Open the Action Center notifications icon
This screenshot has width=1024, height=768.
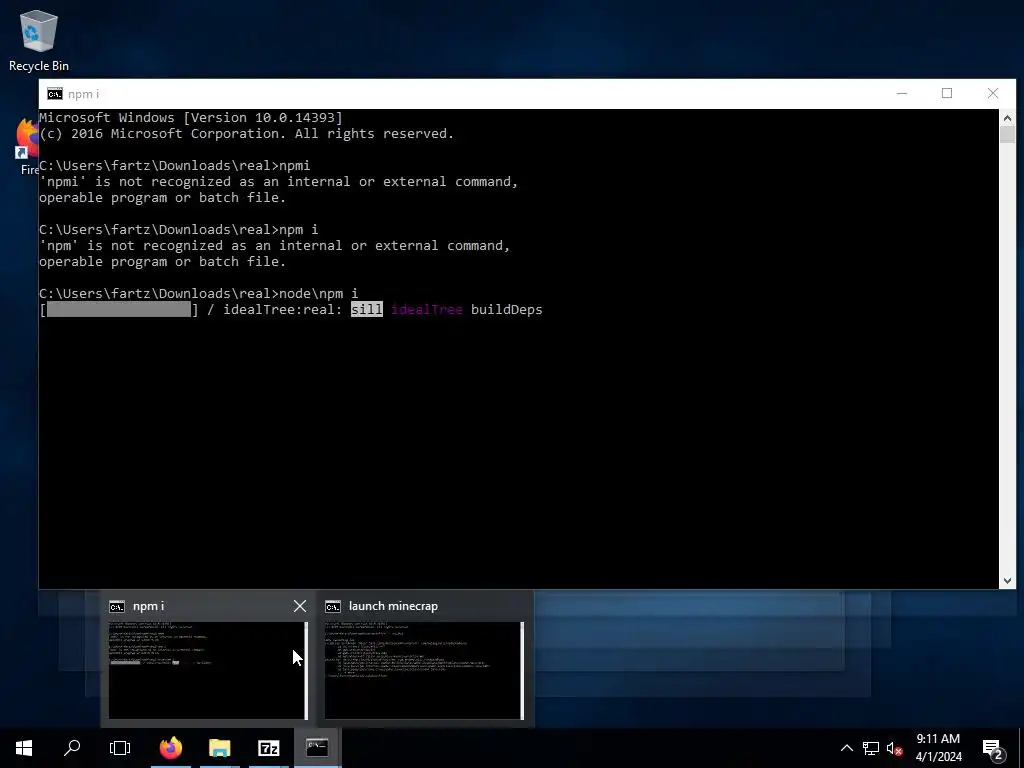click(x=993, y=748)
